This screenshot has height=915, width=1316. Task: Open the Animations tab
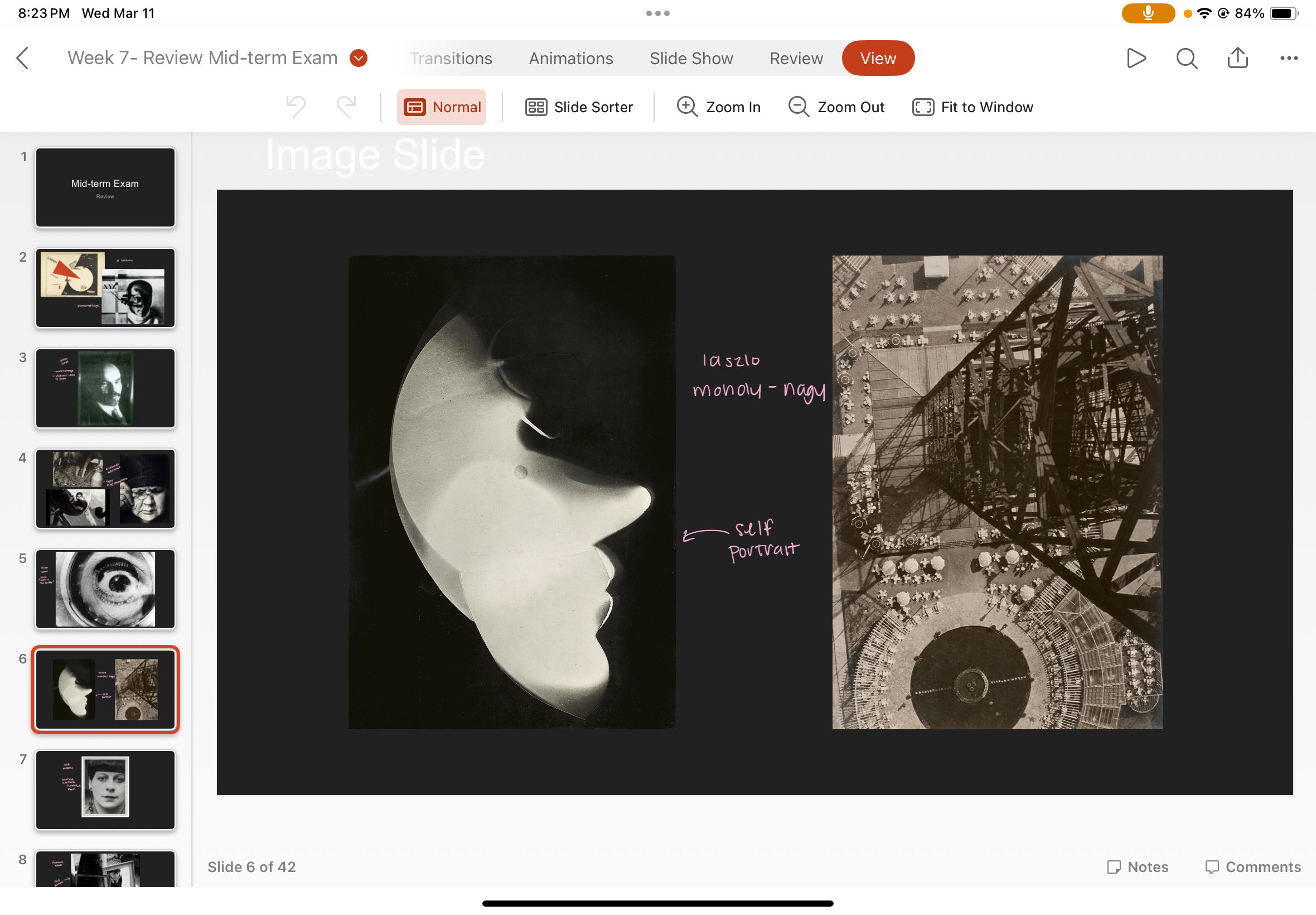(x=570, y=59)
